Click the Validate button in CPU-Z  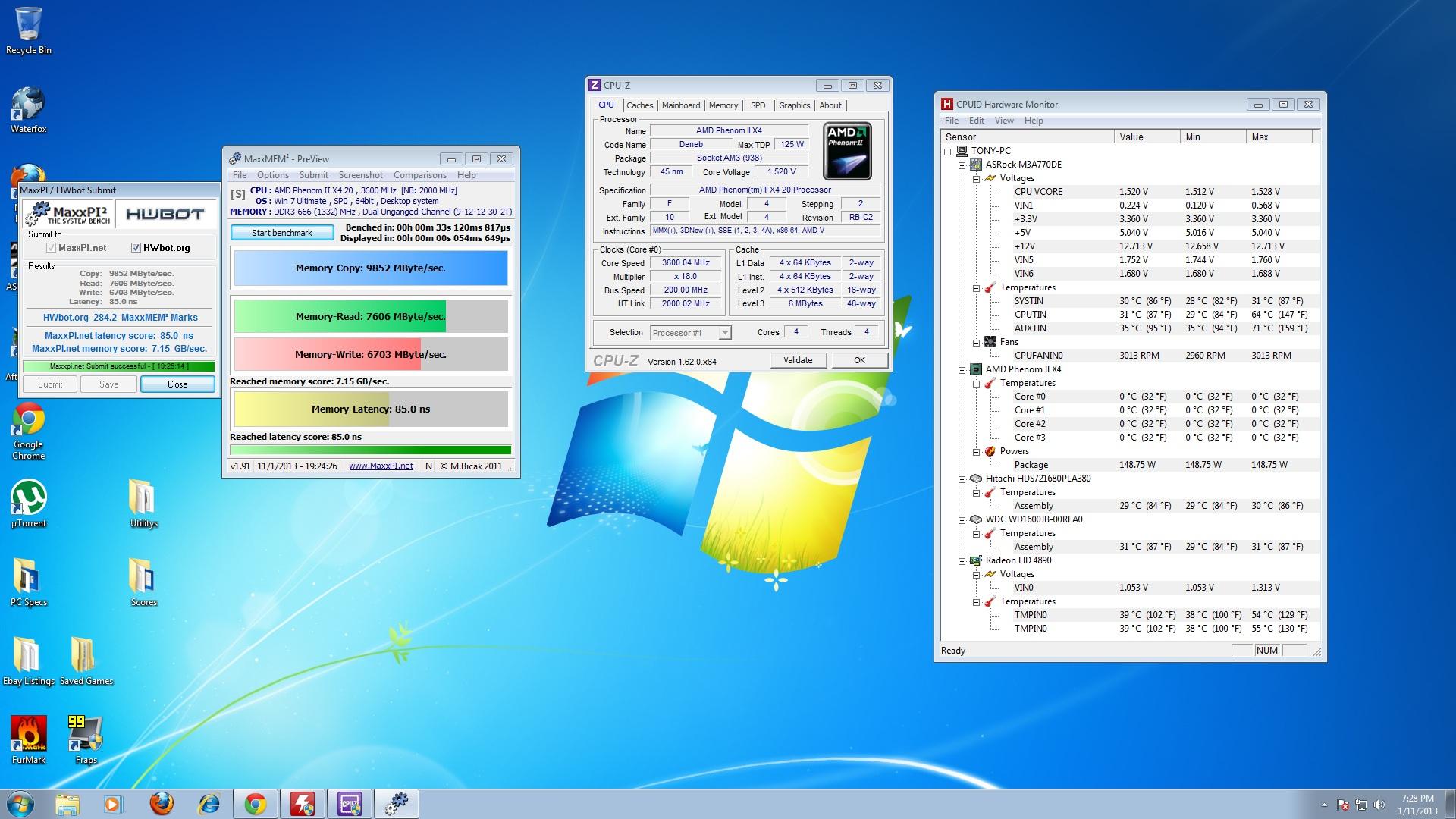pos(798,360)
